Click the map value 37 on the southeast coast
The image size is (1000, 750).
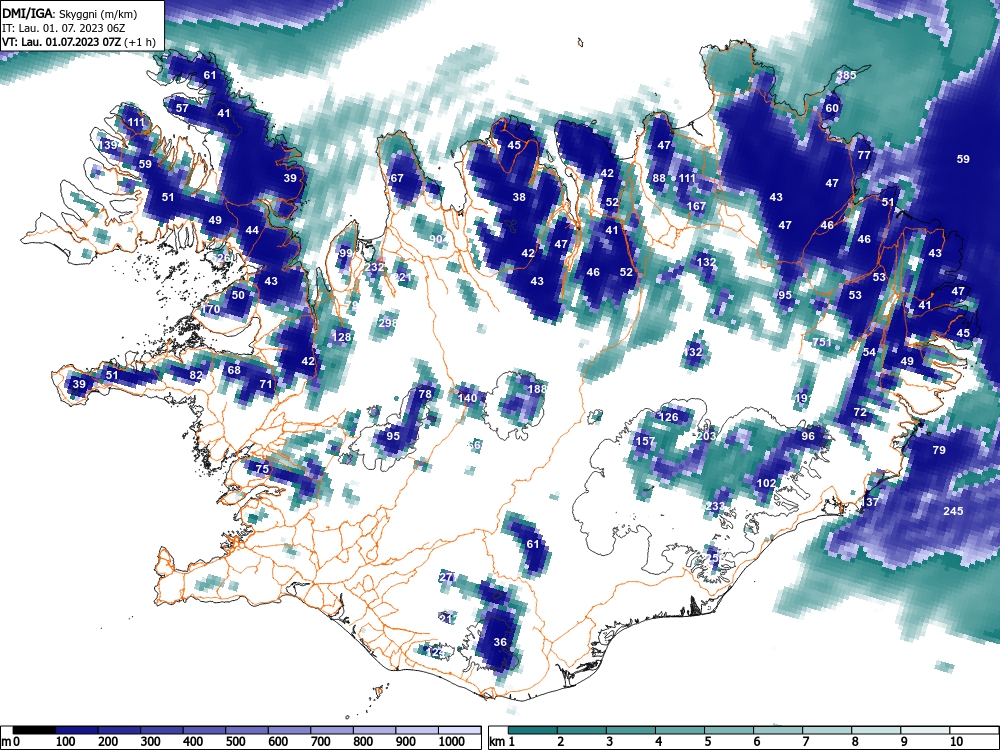(872, 502)
